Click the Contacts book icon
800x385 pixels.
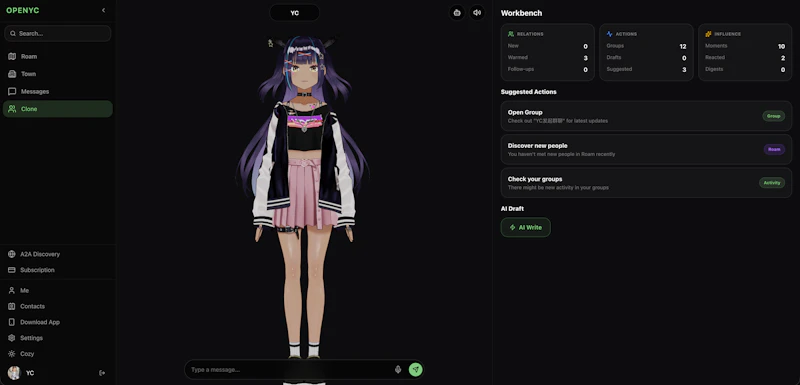coord(12,306)
